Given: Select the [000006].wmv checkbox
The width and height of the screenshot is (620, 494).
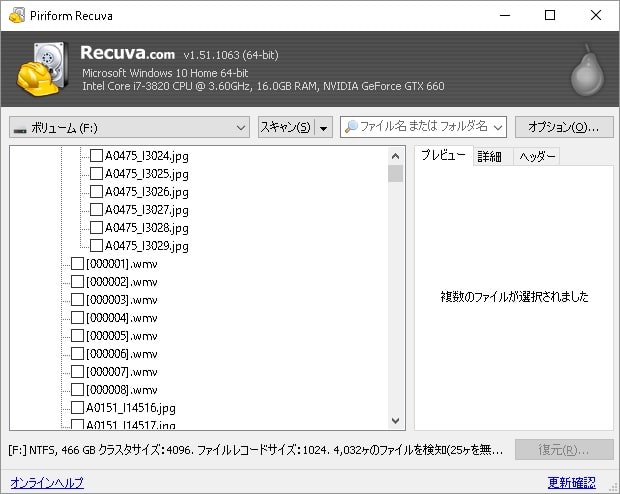Looking at the screenshot, I should pyautogui.click(x=77, y=353).
